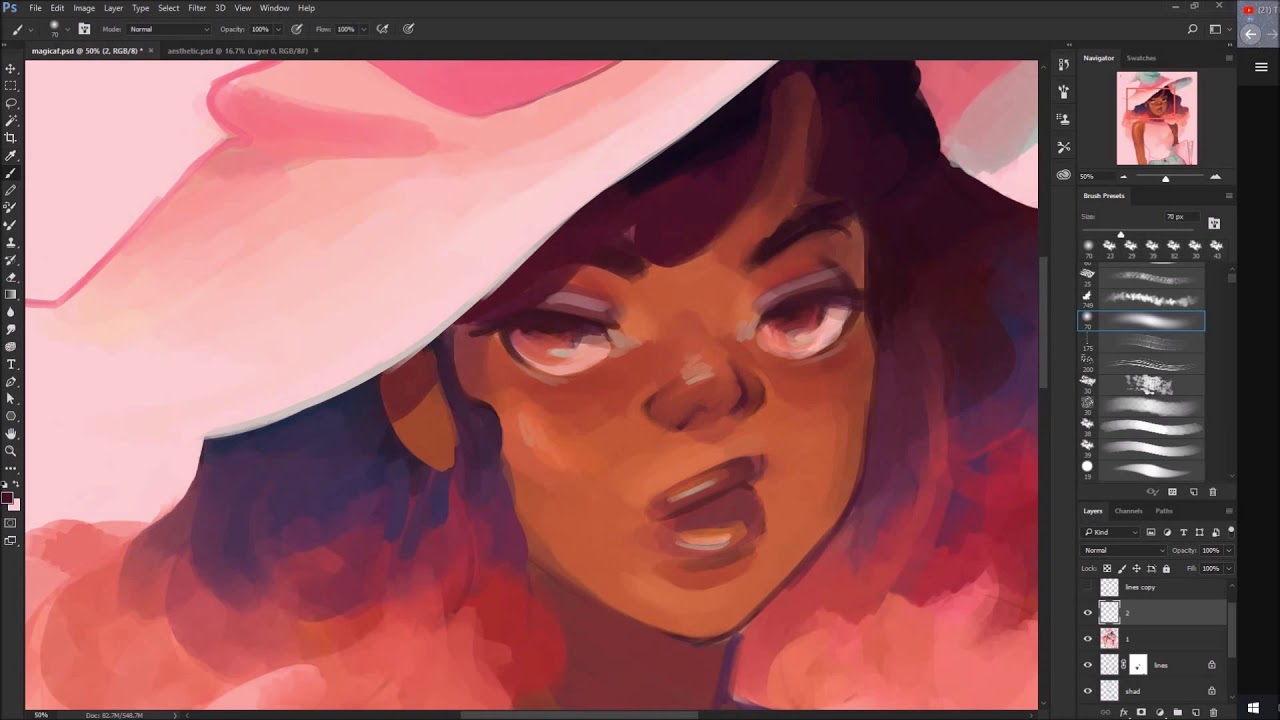Open the Filter menu
1280x720 pixels.
(x=197, y=8)
